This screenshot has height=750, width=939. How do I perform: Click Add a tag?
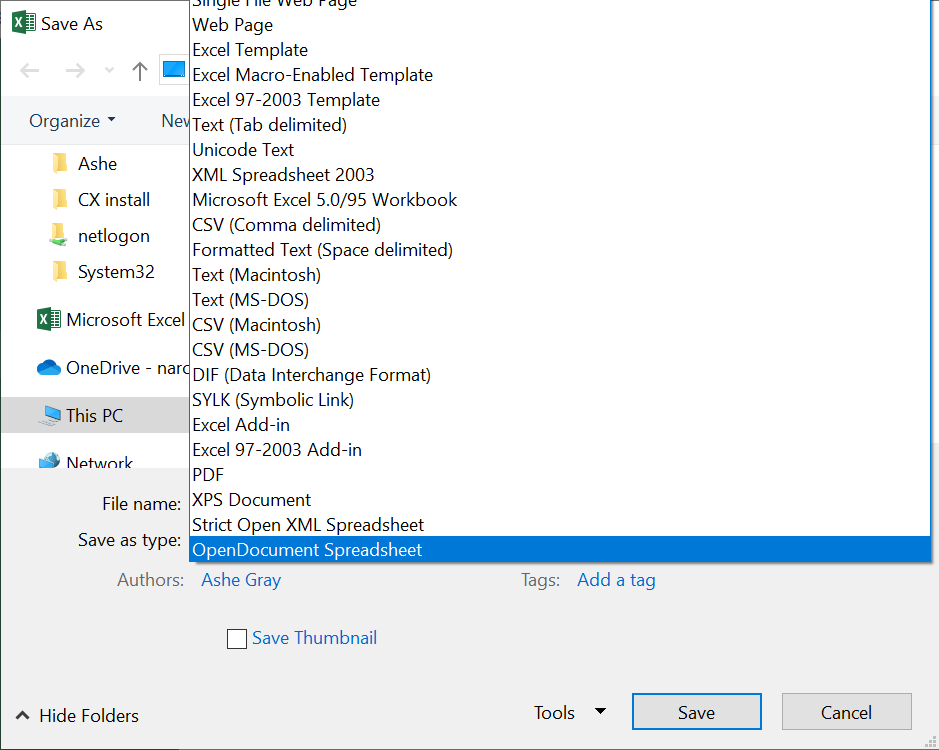(x=616, y=580)
